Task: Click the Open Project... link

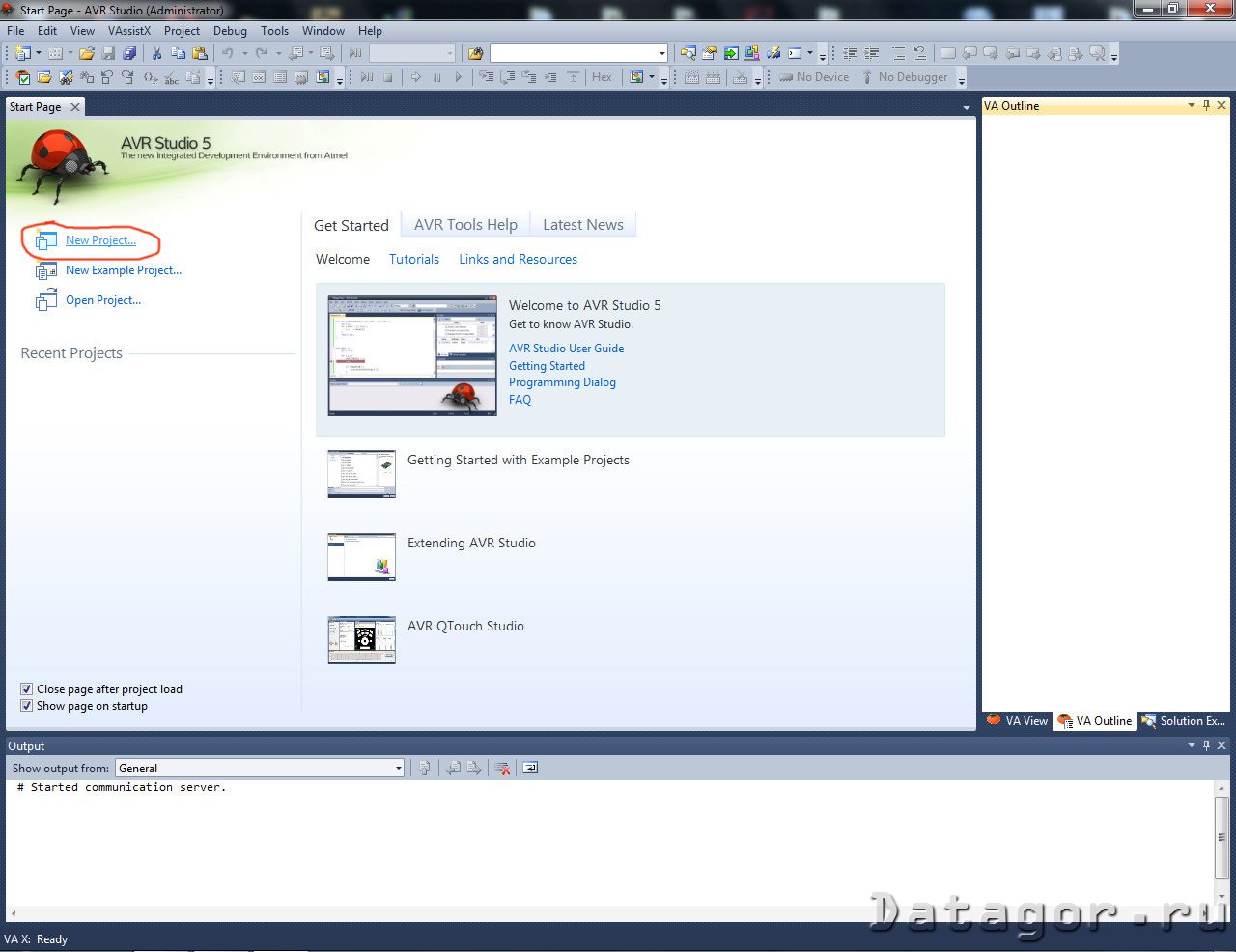Action: (103, 300)
